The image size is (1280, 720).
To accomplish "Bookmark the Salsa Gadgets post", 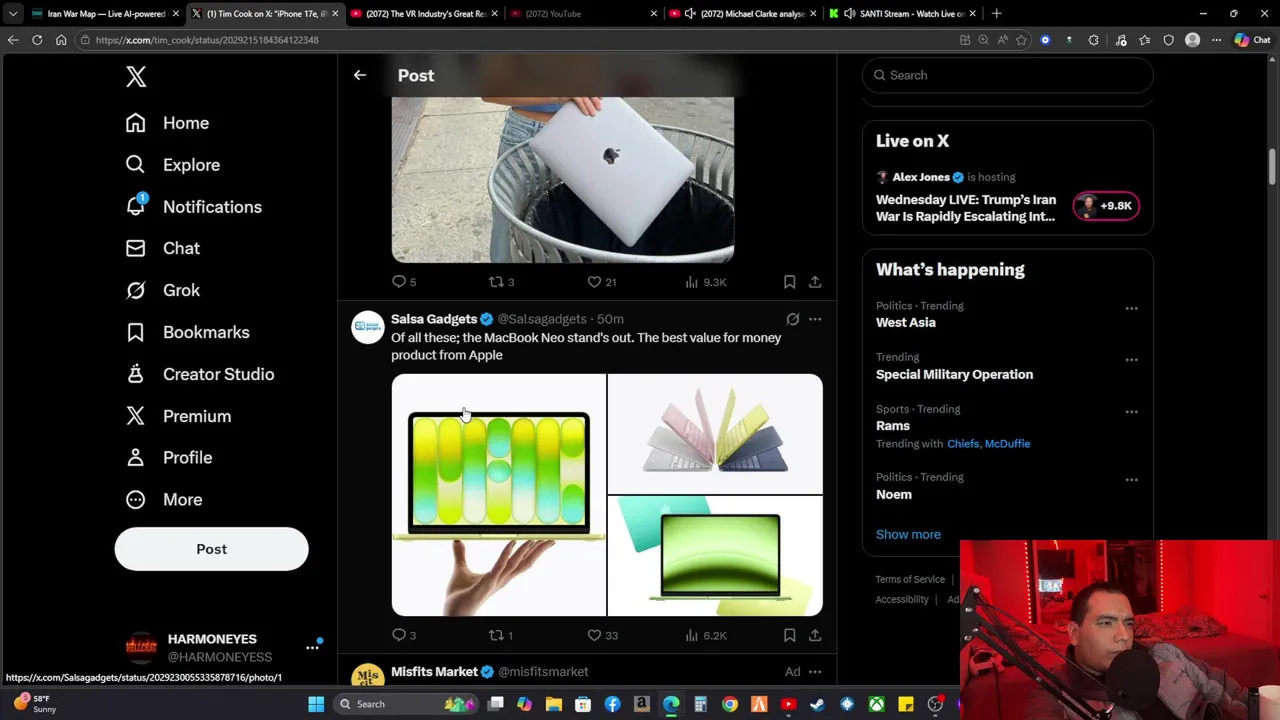I will coord(789,635).
